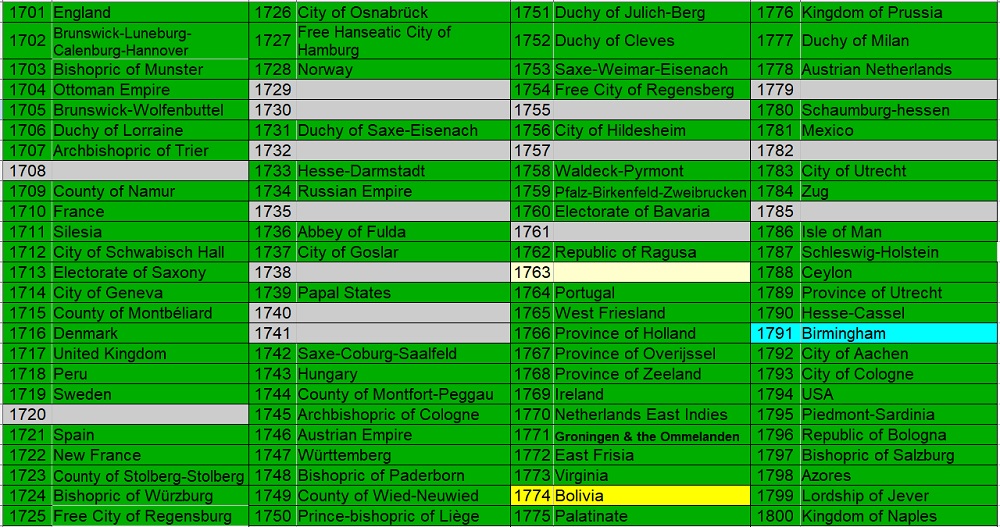
Task: Select the Electorate of Saxony cell
Action: [149, 272]
